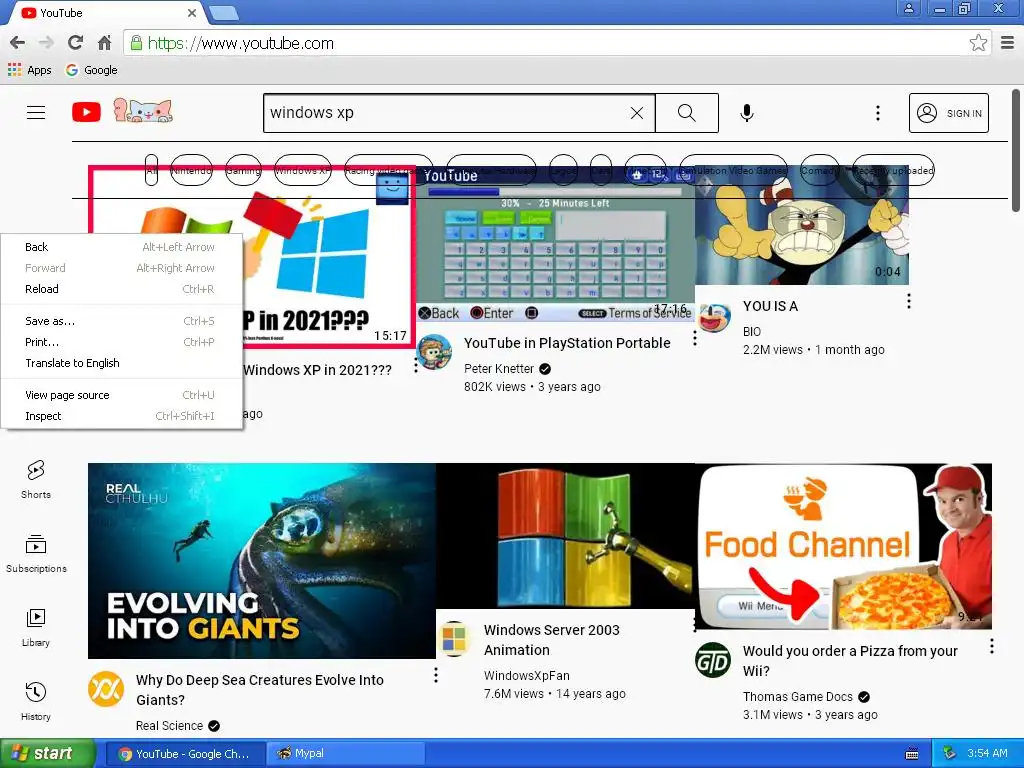Viewport: 1024px width, 768px height.
Task: Open Windows Server 2003 Animation thumbnail
Action: click(565, 536)
